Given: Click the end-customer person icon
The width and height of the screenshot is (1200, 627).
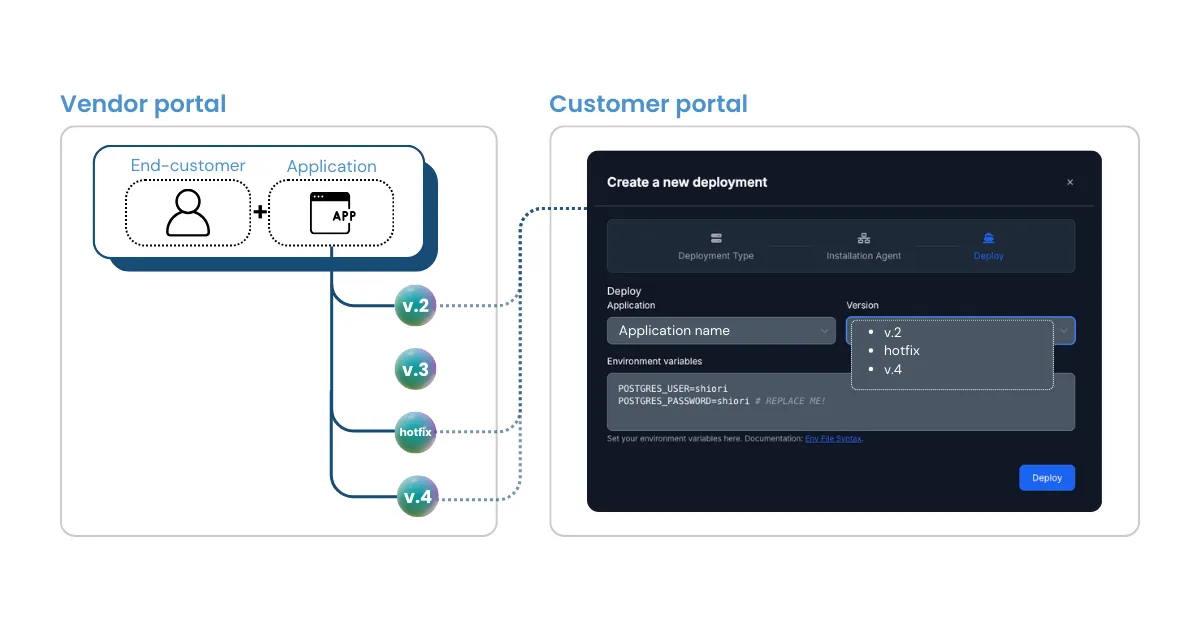Looking at the screenshot, I should point(188,212).
